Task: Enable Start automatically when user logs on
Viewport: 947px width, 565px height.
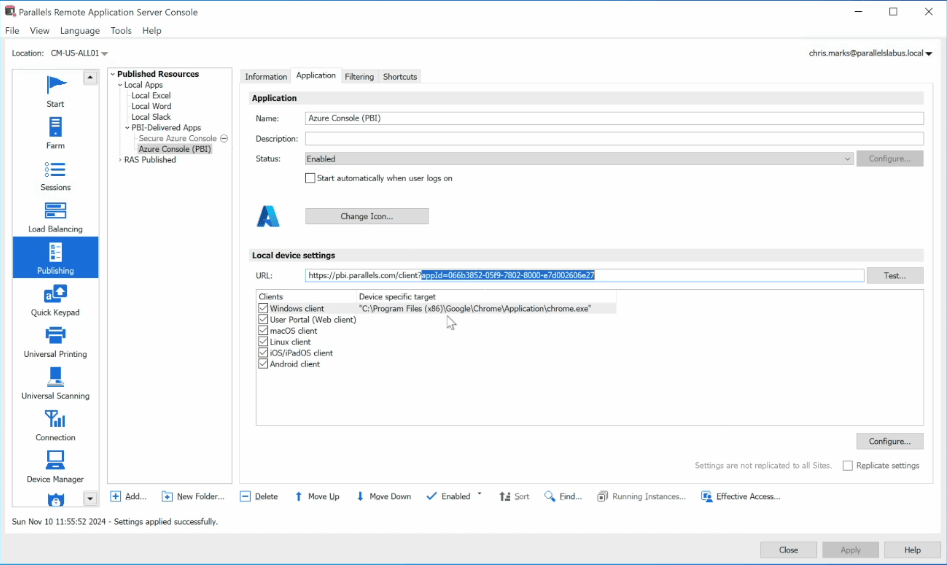Action: (310, 178)
